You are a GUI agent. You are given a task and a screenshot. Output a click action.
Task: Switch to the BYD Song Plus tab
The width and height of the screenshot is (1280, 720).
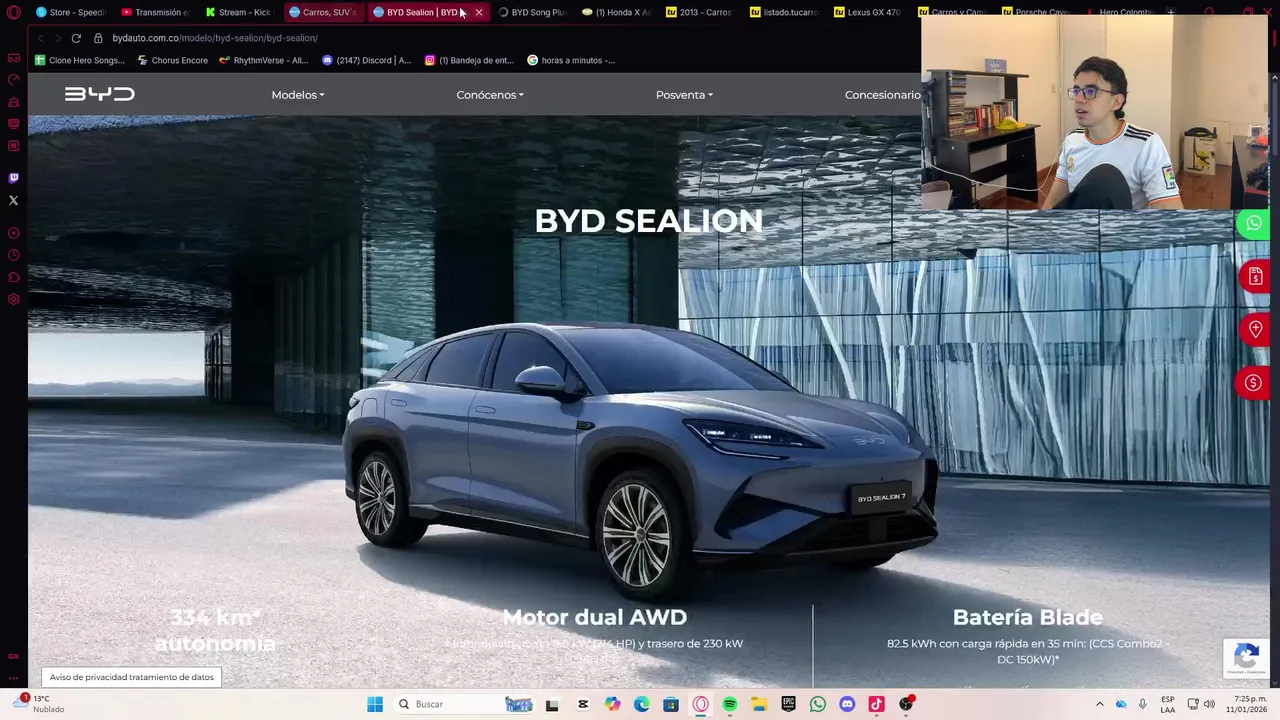[531, 12]
